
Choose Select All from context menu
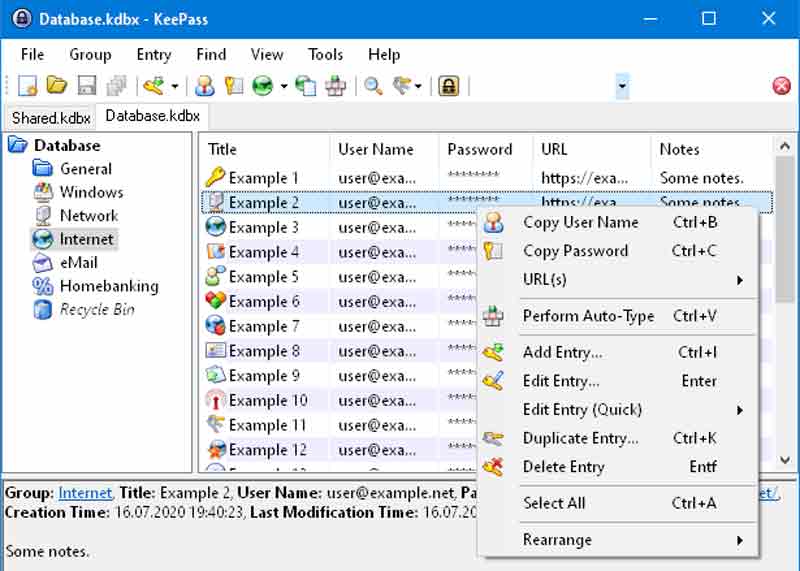tap(618, 503)
